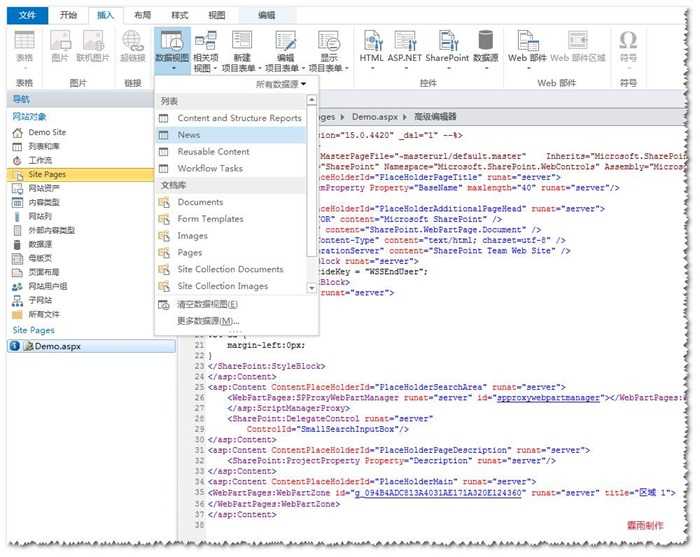Click the 数据视图 data view button
700x557 pixels.
coord(172,49)
